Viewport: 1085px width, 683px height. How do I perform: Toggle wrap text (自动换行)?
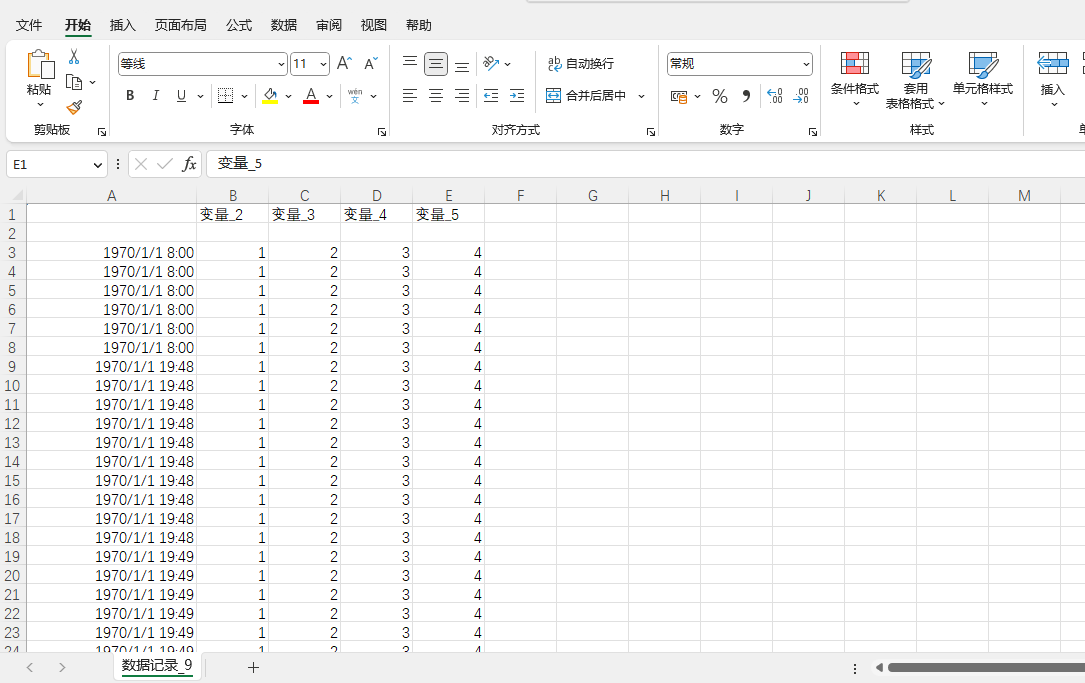(581, 64)
